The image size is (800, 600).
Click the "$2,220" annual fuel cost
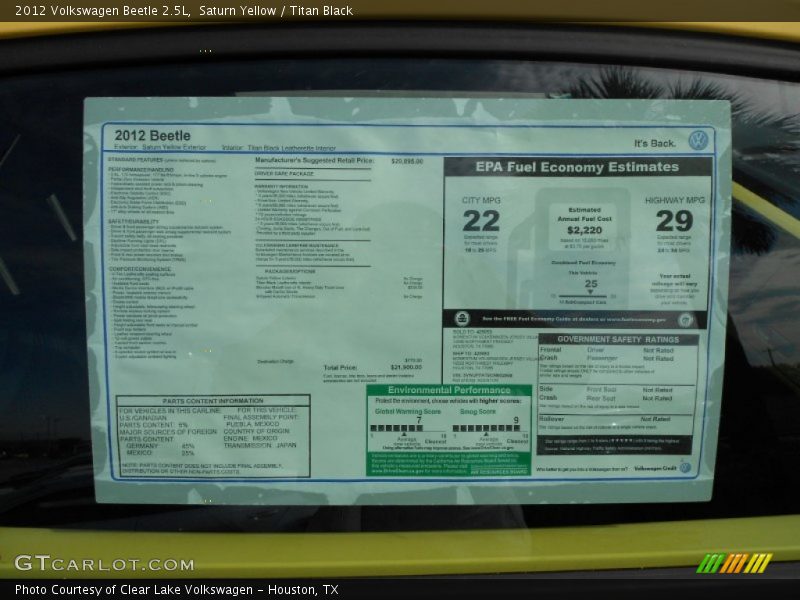pyautogui.click(x=585, y=230)
